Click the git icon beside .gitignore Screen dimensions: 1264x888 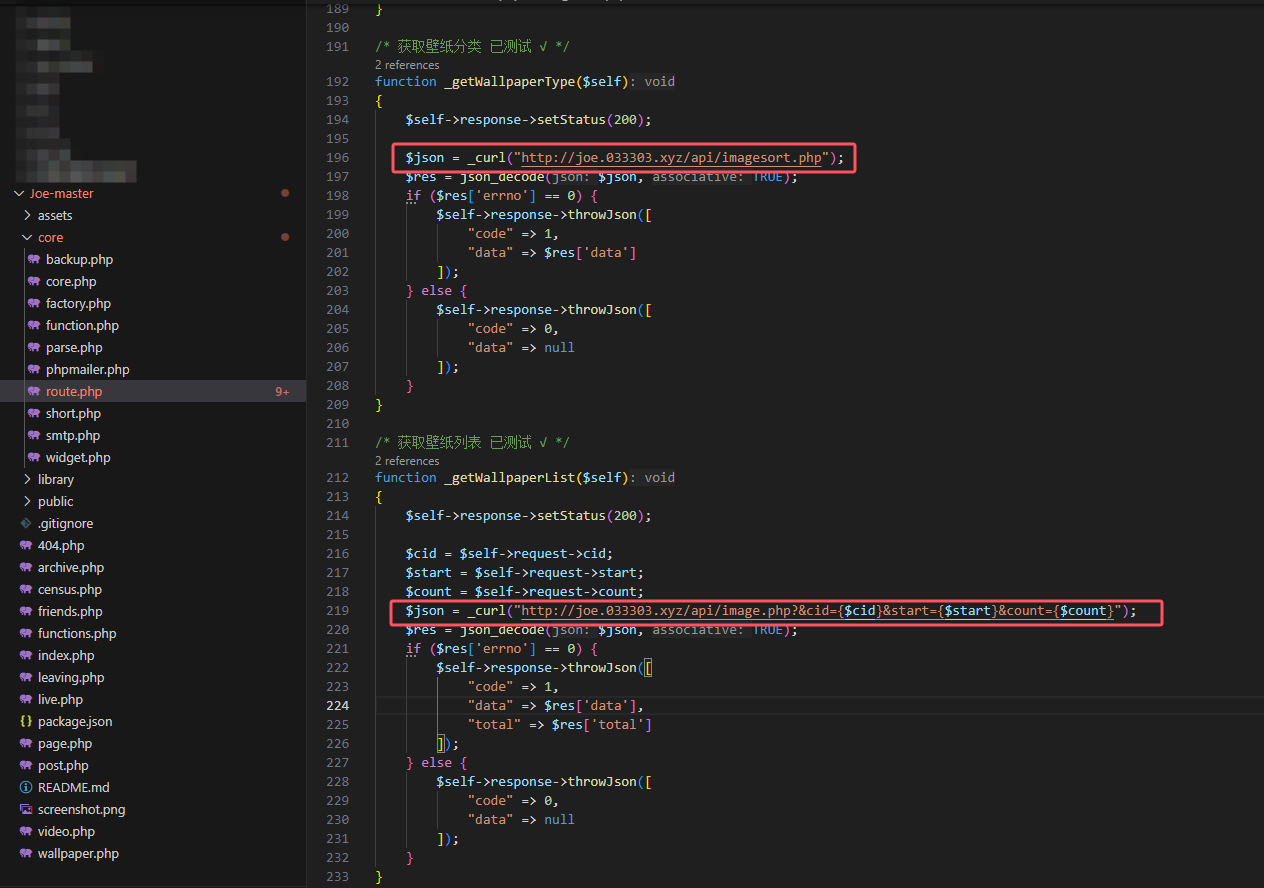[27, 523]
